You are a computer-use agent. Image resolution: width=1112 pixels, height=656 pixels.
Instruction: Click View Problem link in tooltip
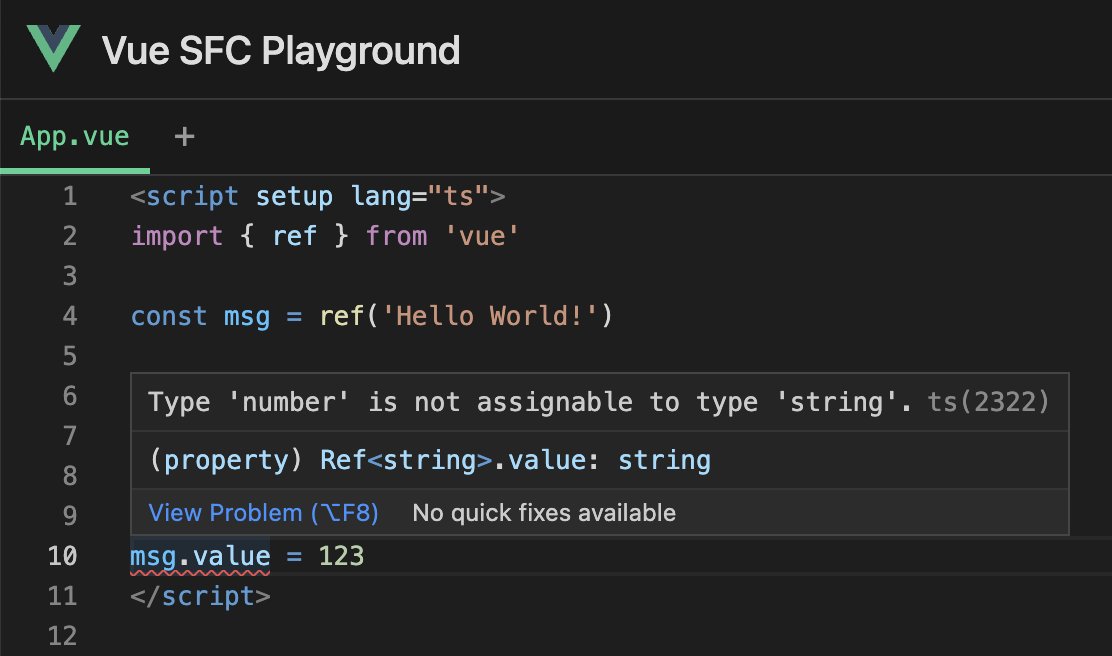tap(263, 513)
